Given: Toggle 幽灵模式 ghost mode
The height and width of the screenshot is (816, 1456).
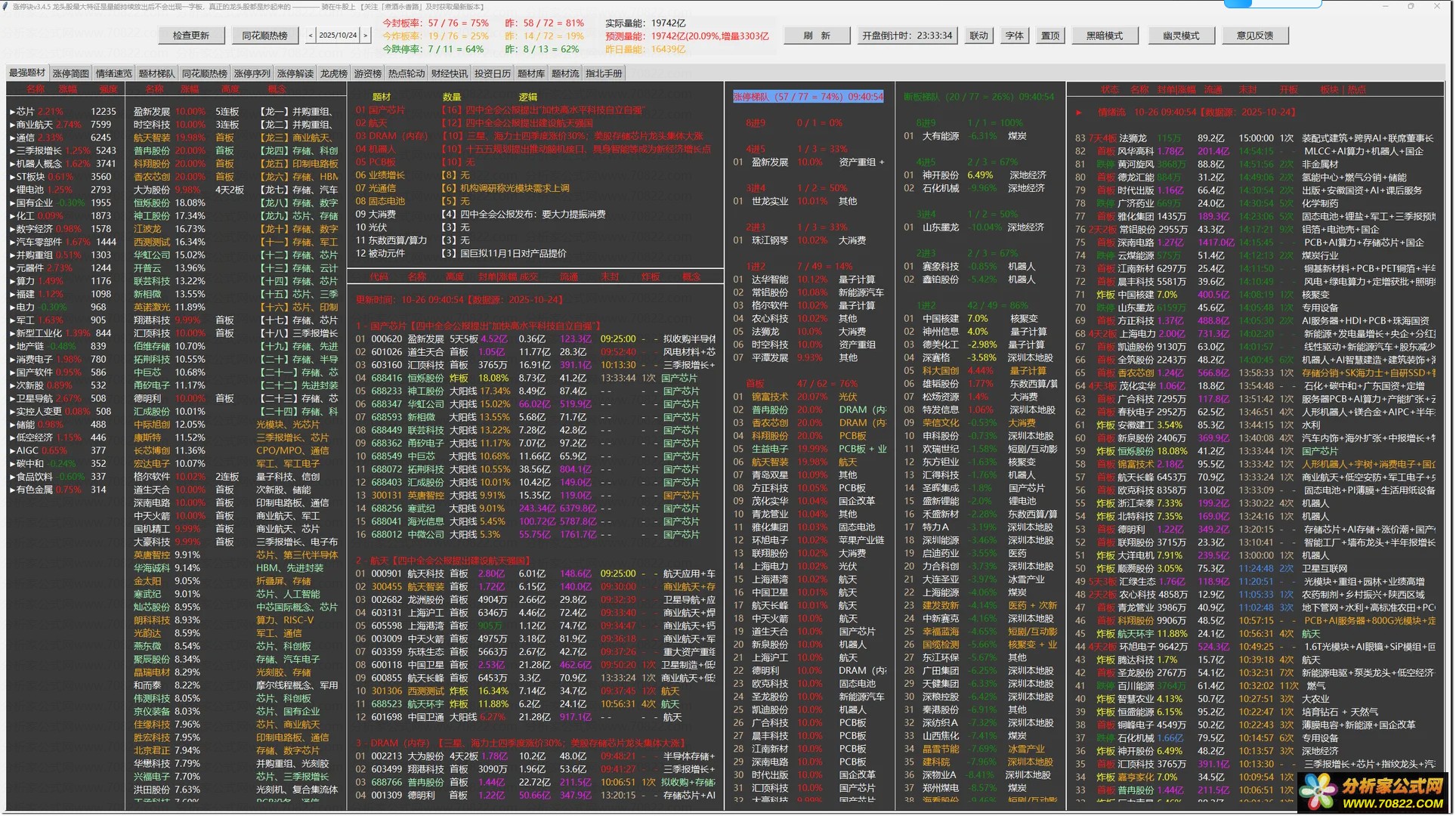Looking at the screenshot, I should point(1181,36).
